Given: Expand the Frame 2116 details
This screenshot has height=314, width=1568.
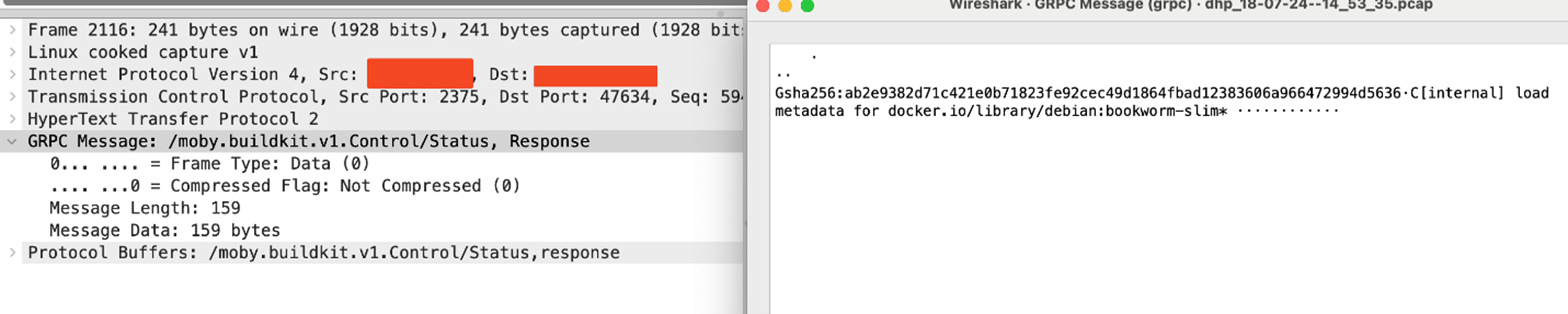Looking at the screenshot, I should pos(12,30).
